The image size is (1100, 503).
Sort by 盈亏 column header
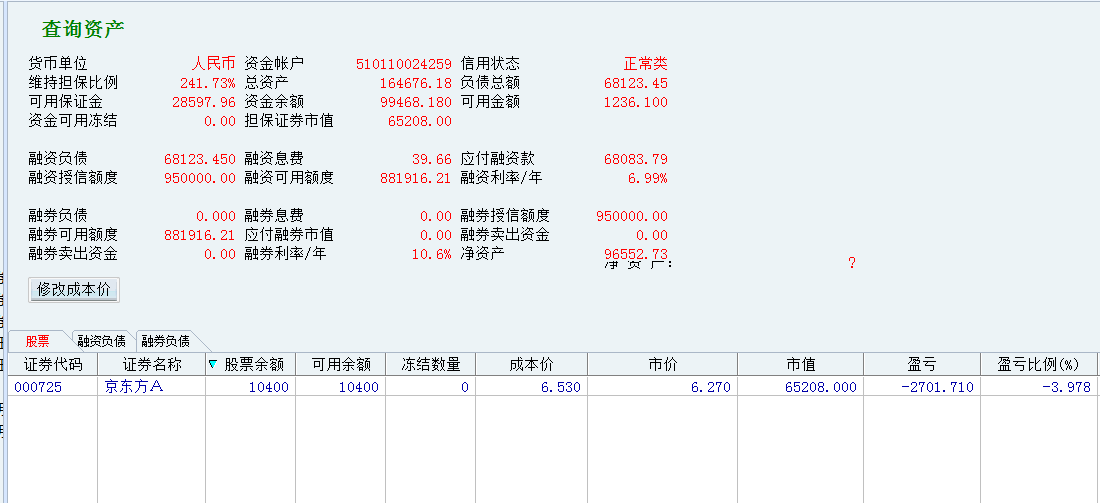(922, 364)
